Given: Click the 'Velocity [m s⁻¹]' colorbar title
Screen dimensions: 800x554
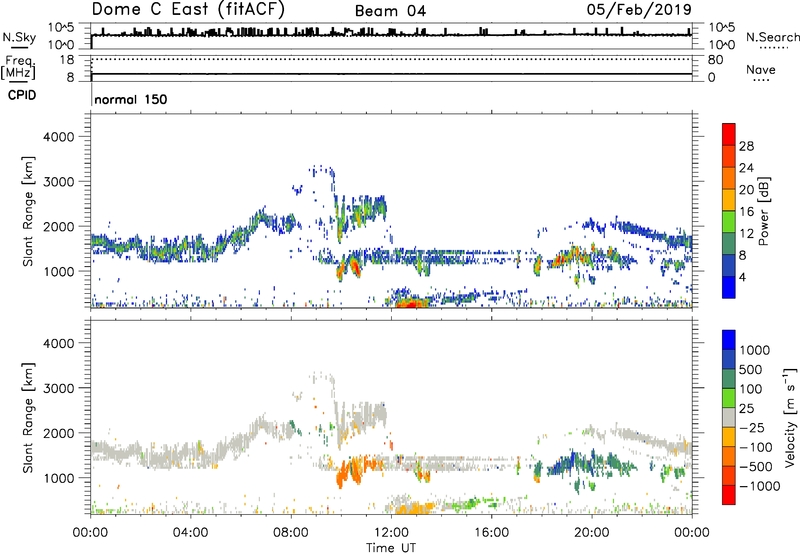Looking at the screenshot, I should pyautogui.click(x=790, y=417).
